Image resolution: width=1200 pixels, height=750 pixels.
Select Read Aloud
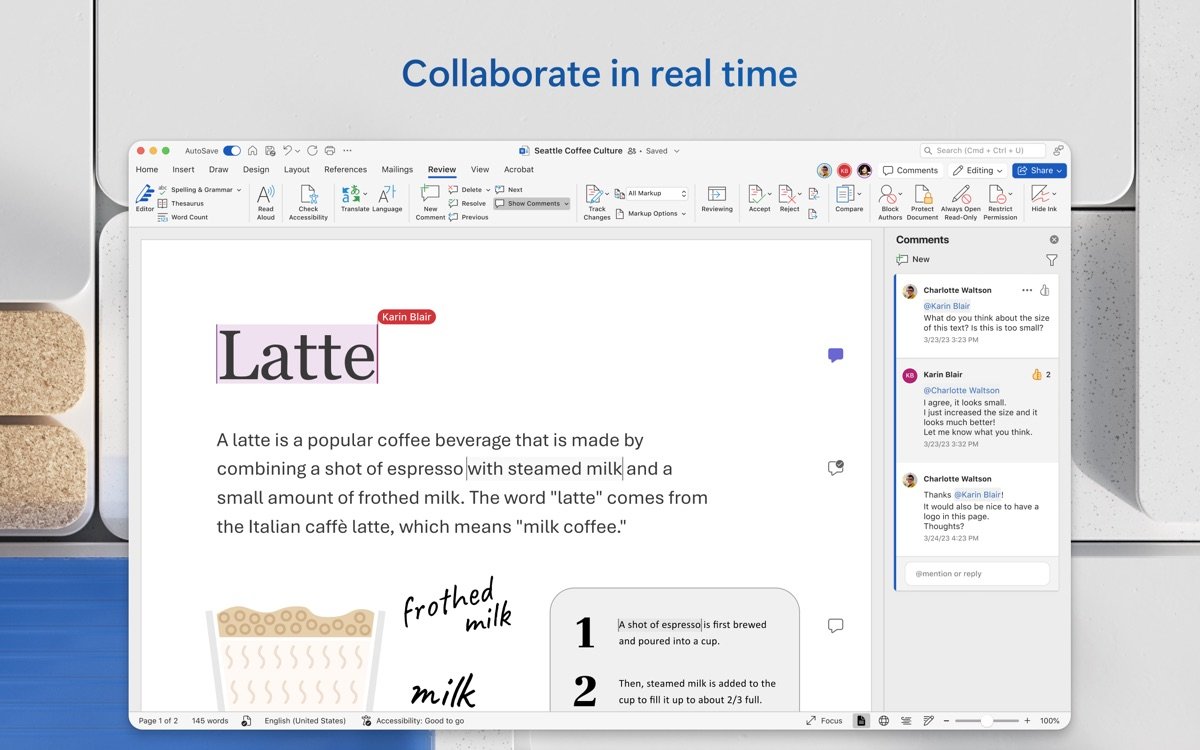click(x=265, y=201)
